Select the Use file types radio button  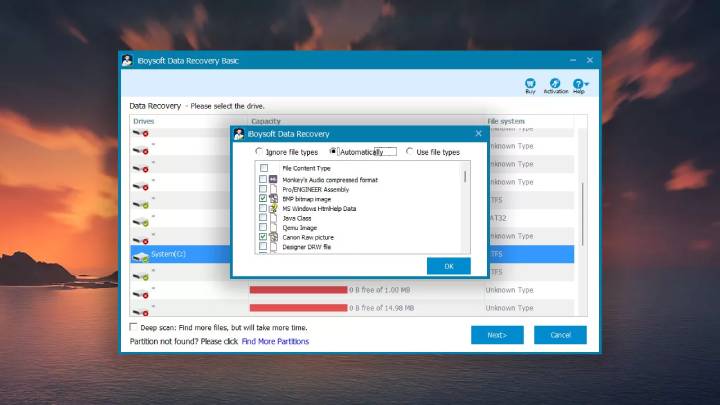click(x=409, y=151)
